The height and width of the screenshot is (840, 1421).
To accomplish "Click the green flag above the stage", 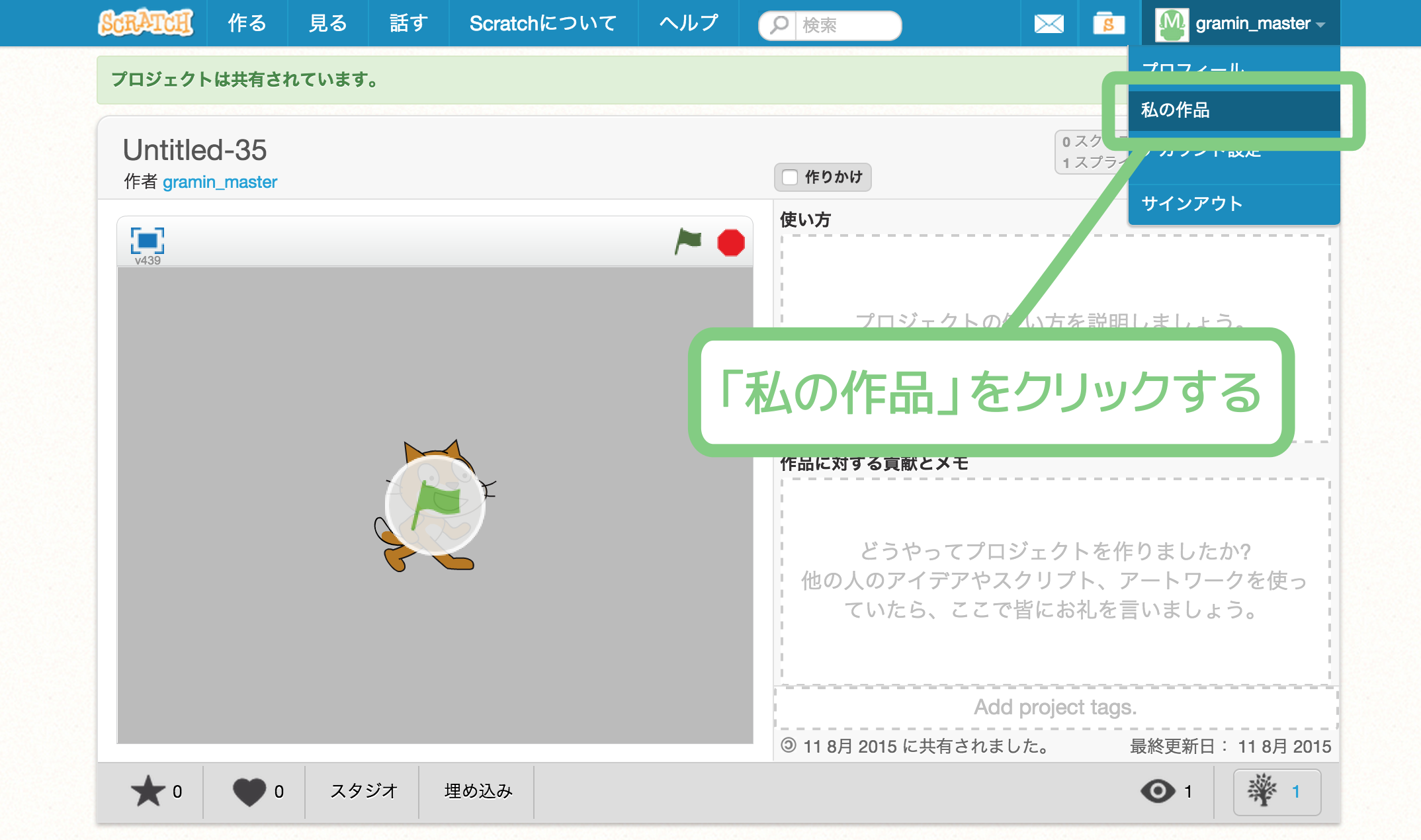I will click(687, 241).
